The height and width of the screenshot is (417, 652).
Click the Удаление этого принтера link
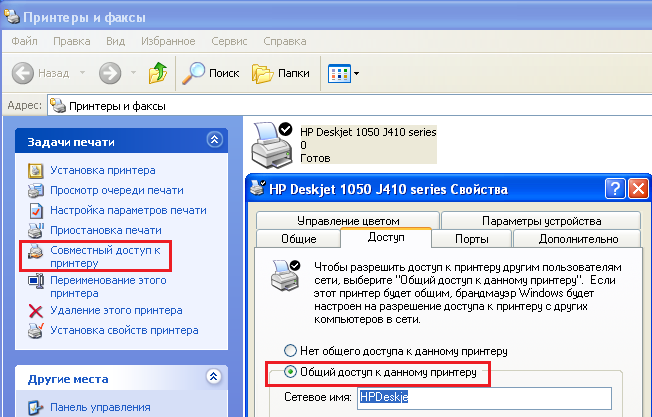(x=116, y=310)
